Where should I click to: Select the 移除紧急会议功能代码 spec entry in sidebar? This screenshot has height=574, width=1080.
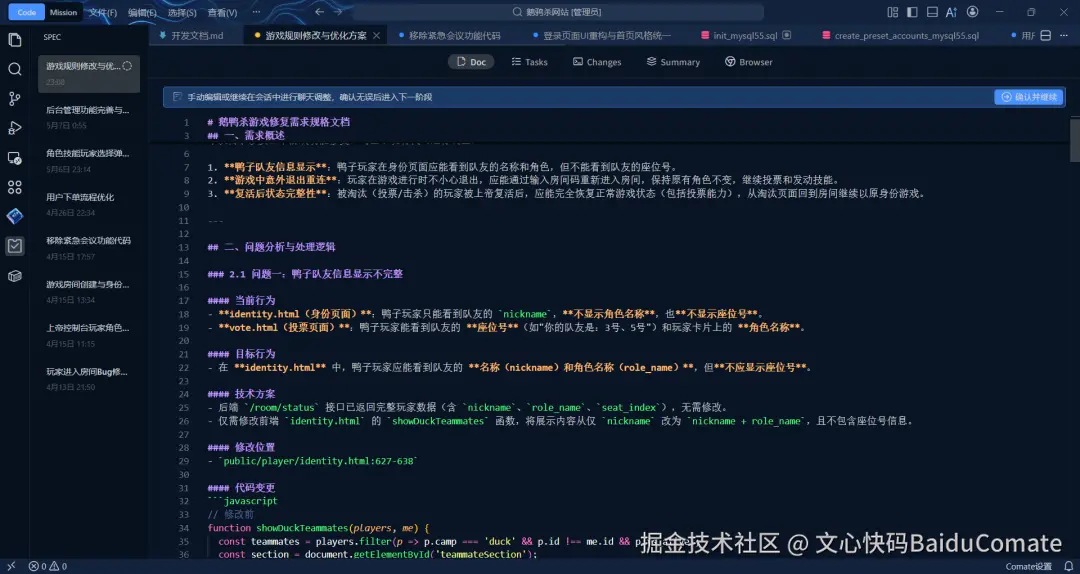tap(89, 248)
